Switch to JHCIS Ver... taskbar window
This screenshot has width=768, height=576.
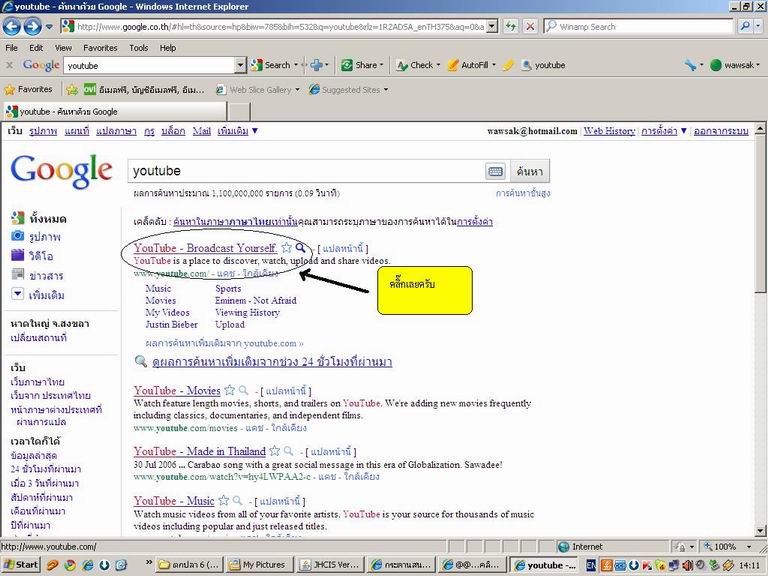click(330, 564)
